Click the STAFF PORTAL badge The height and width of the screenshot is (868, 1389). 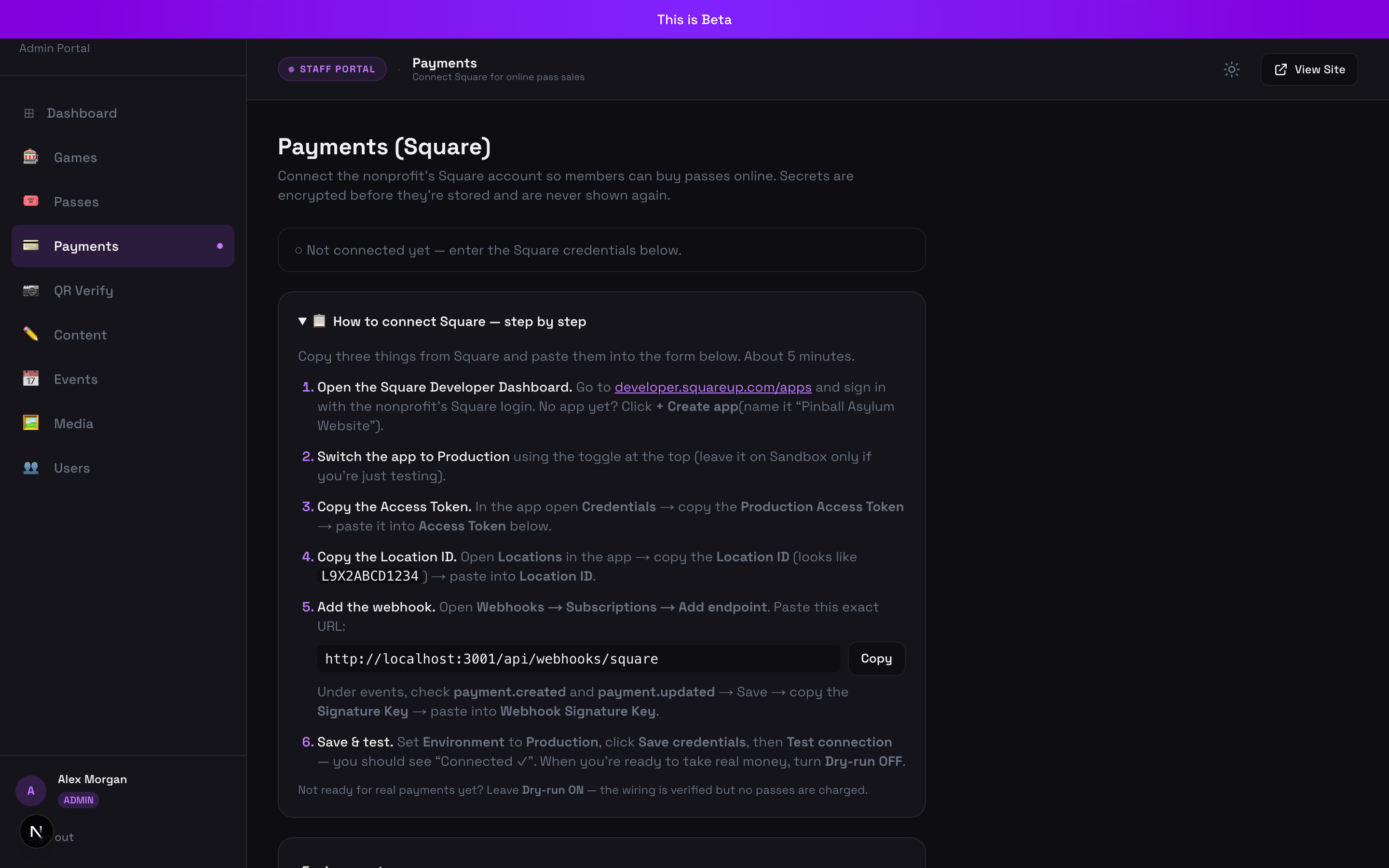(332, 69)
